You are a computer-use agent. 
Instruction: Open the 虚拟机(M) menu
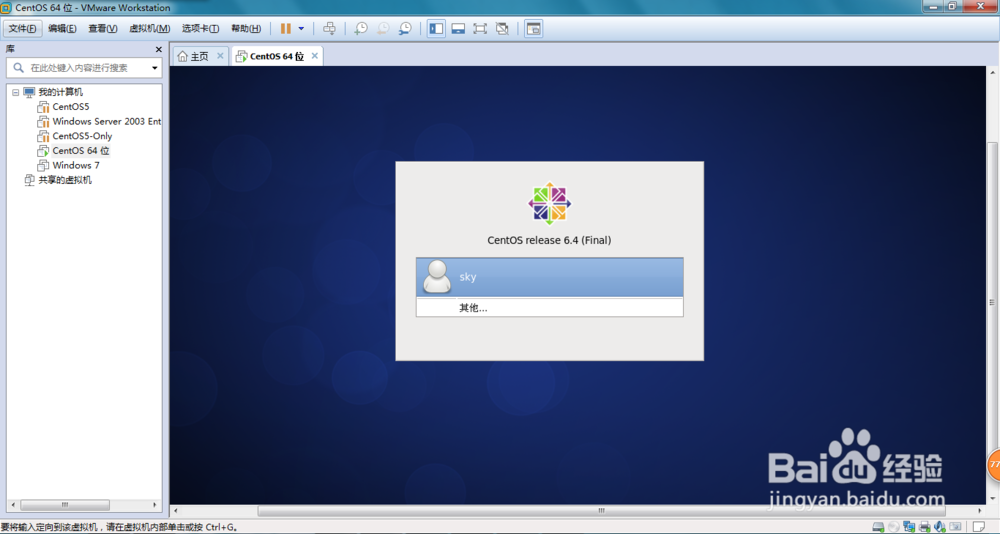[x=149, y=29]
